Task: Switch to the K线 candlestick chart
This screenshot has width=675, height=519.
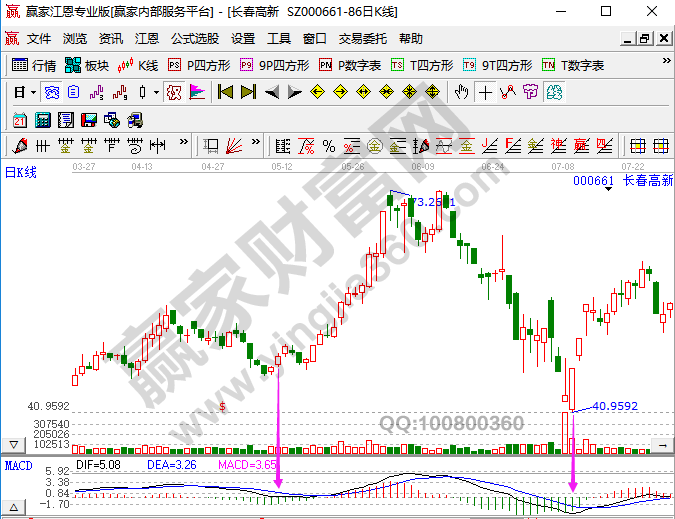Action: pos(138,66)
